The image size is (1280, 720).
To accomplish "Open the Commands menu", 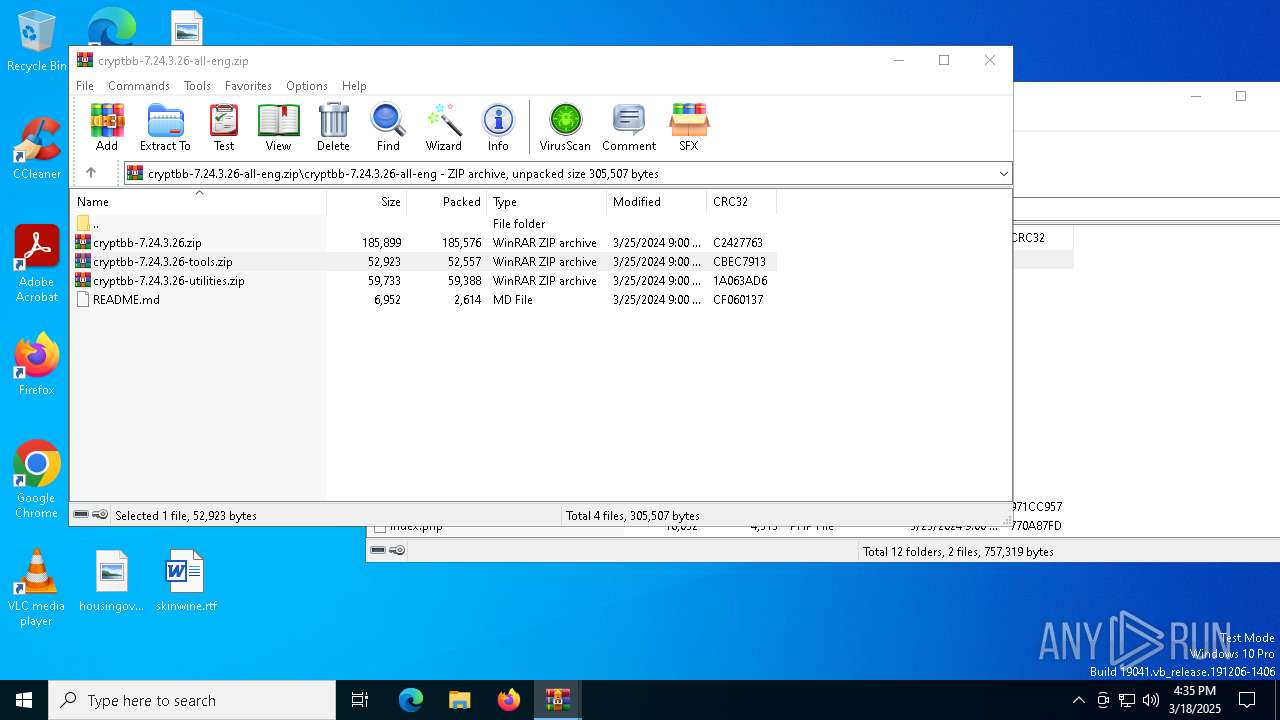I will (x=139, y=86).
